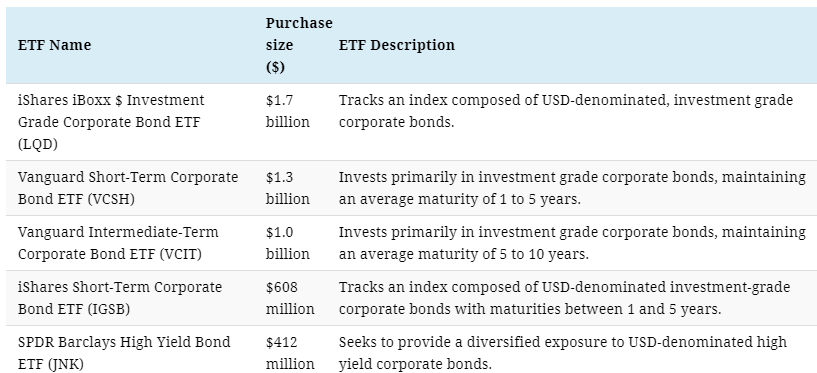
Task: Click the description mentioning 1 to 5 years maturity
Action: coord(572,188)
